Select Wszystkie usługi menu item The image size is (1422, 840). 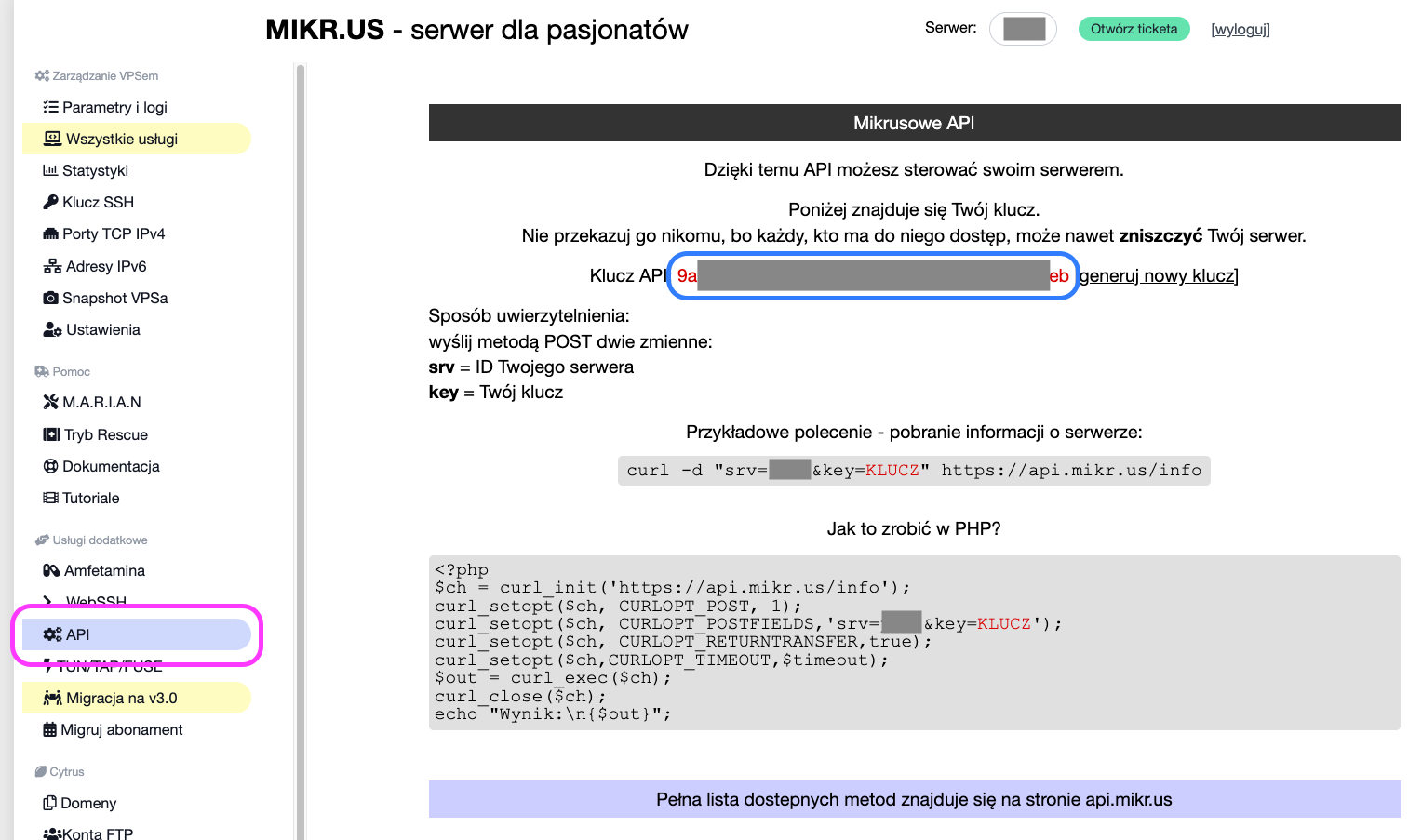coord(121,139)
